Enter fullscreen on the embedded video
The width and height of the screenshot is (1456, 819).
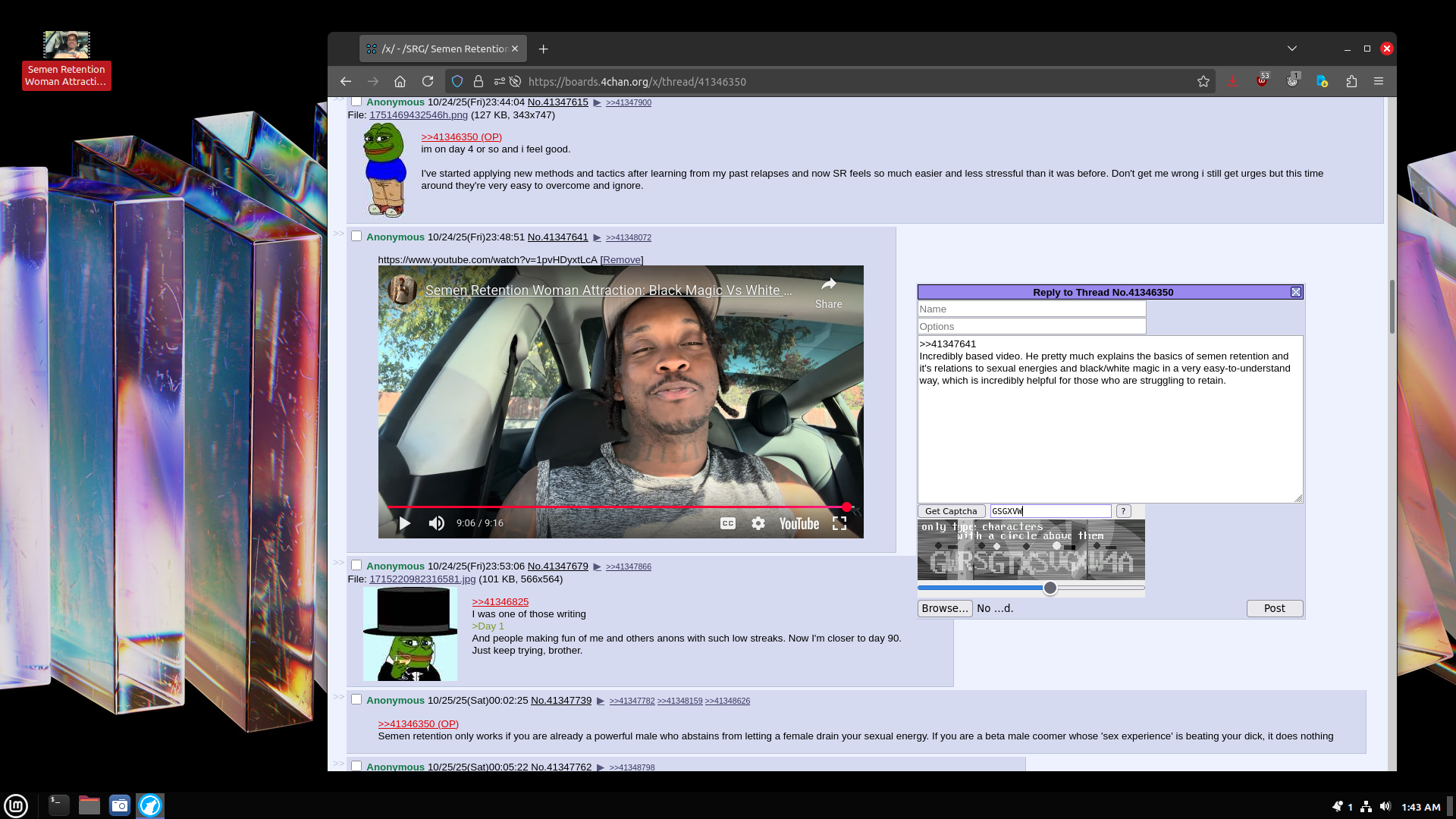839,523
